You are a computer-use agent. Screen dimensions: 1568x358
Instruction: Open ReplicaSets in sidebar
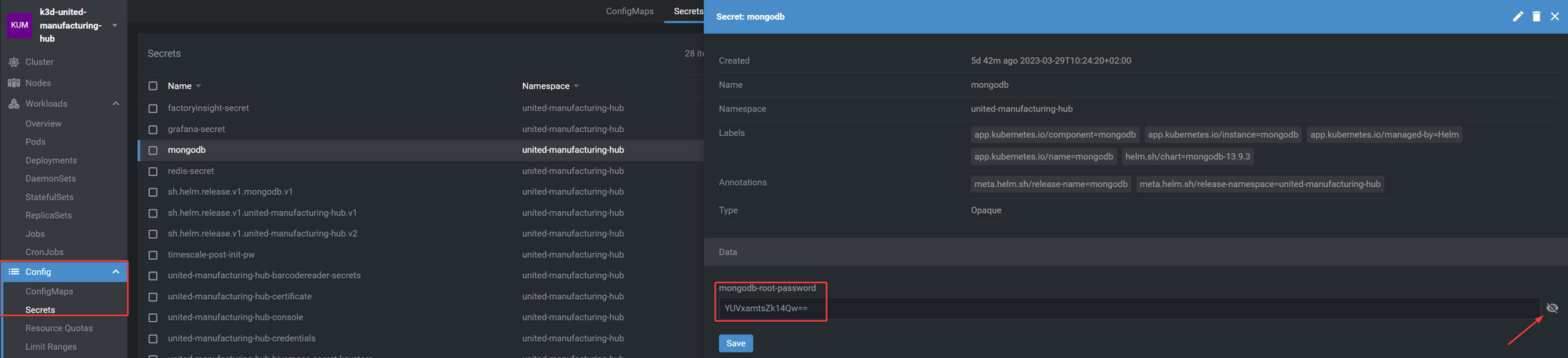48,215
